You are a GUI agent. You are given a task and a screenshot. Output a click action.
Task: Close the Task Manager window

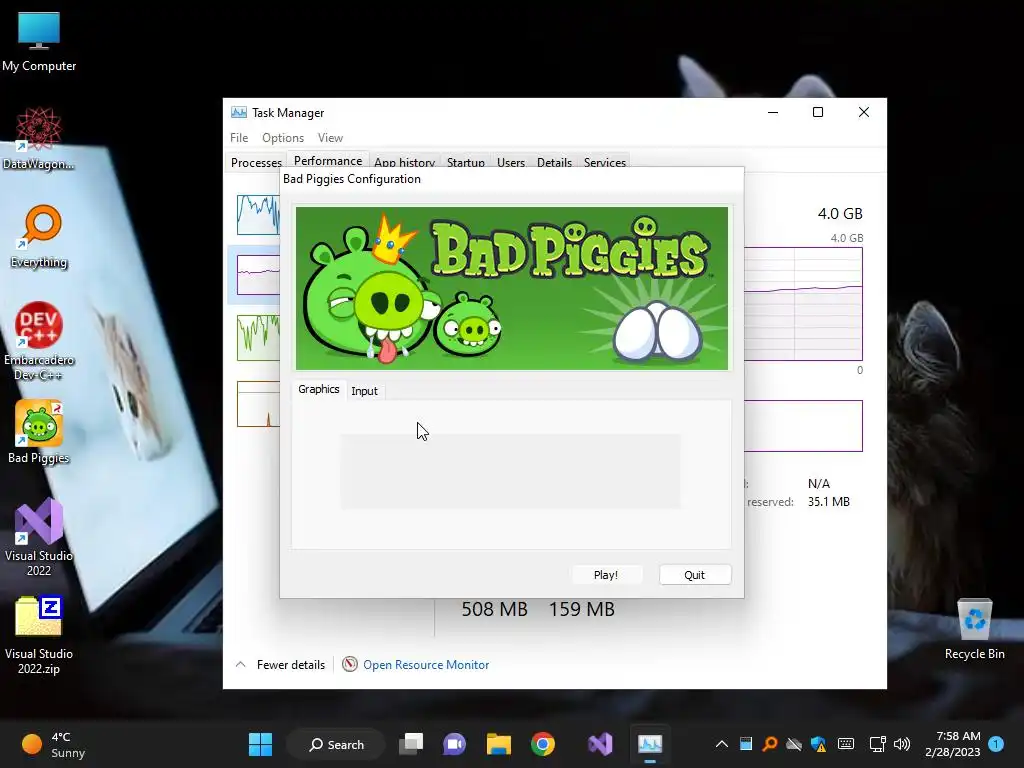point(863,112)
